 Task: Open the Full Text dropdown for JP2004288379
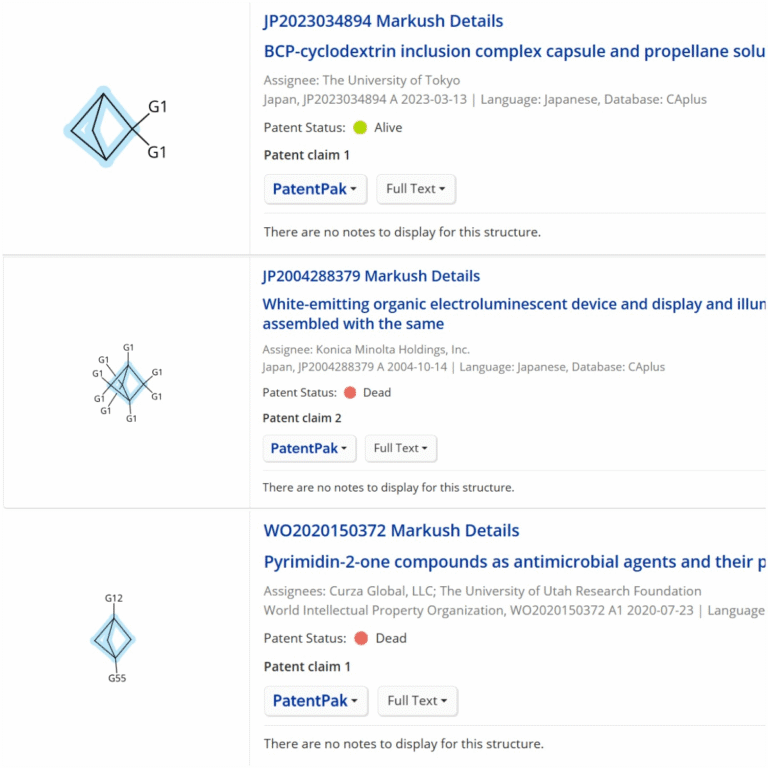point(400,448)
